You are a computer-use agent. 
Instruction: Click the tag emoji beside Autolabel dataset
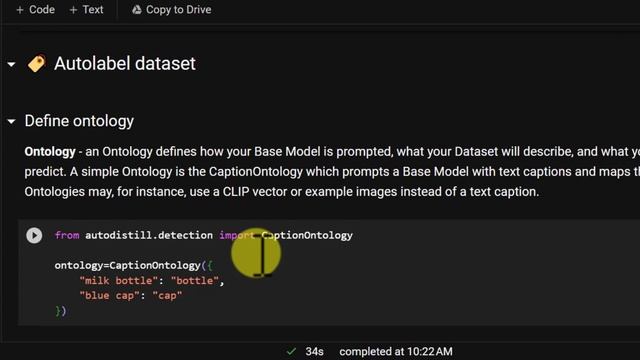36,64
